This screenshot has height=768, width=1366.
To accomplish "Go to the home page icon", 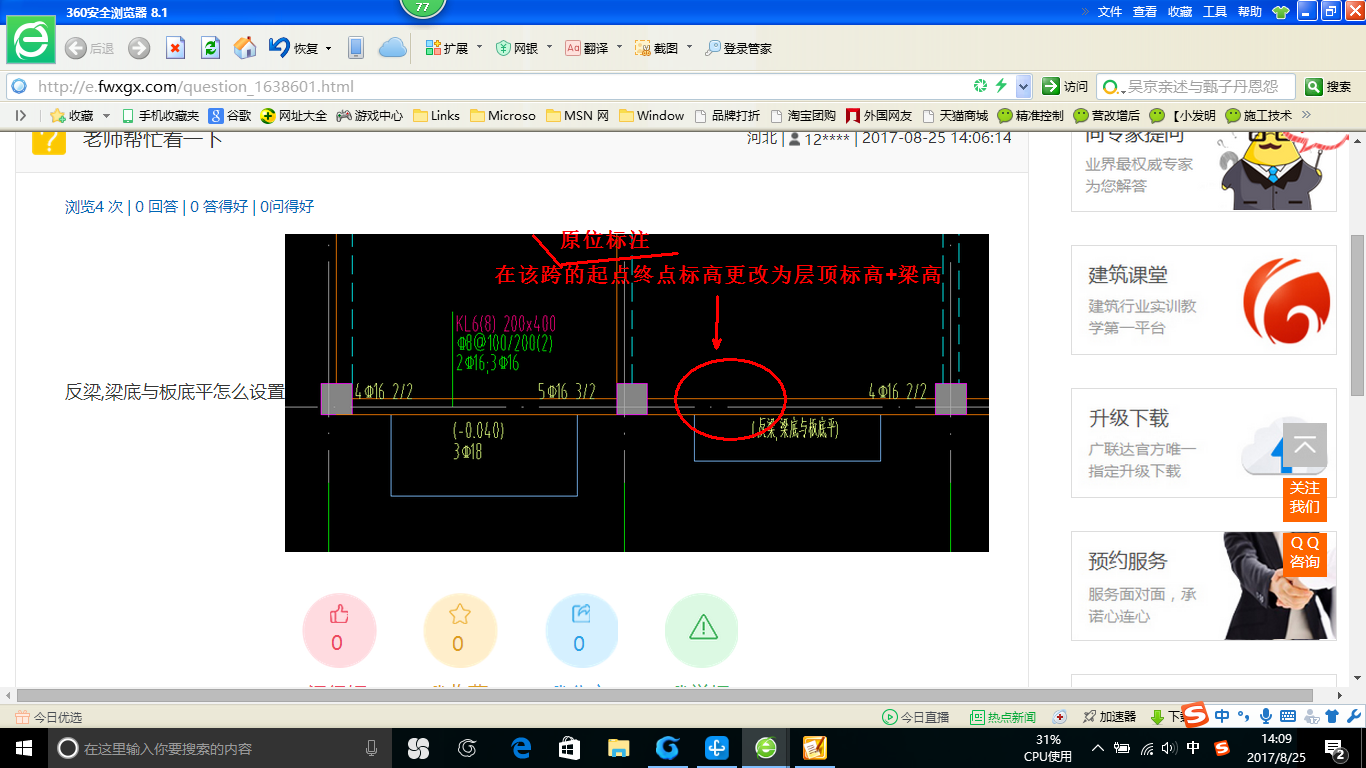I will click(245, 48).
